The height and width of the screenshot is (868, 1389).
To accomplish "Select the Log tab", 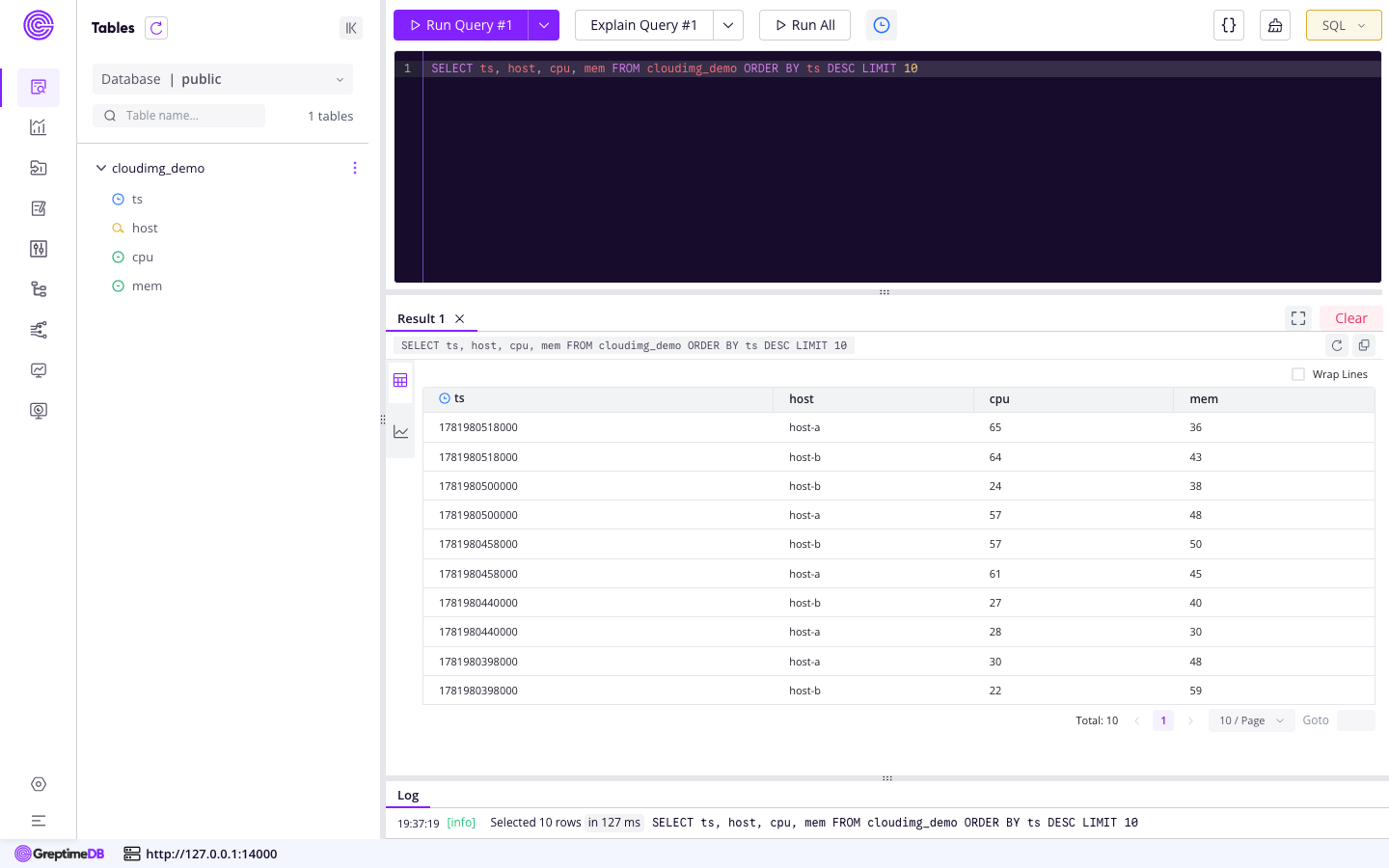I will coord(408,796).
